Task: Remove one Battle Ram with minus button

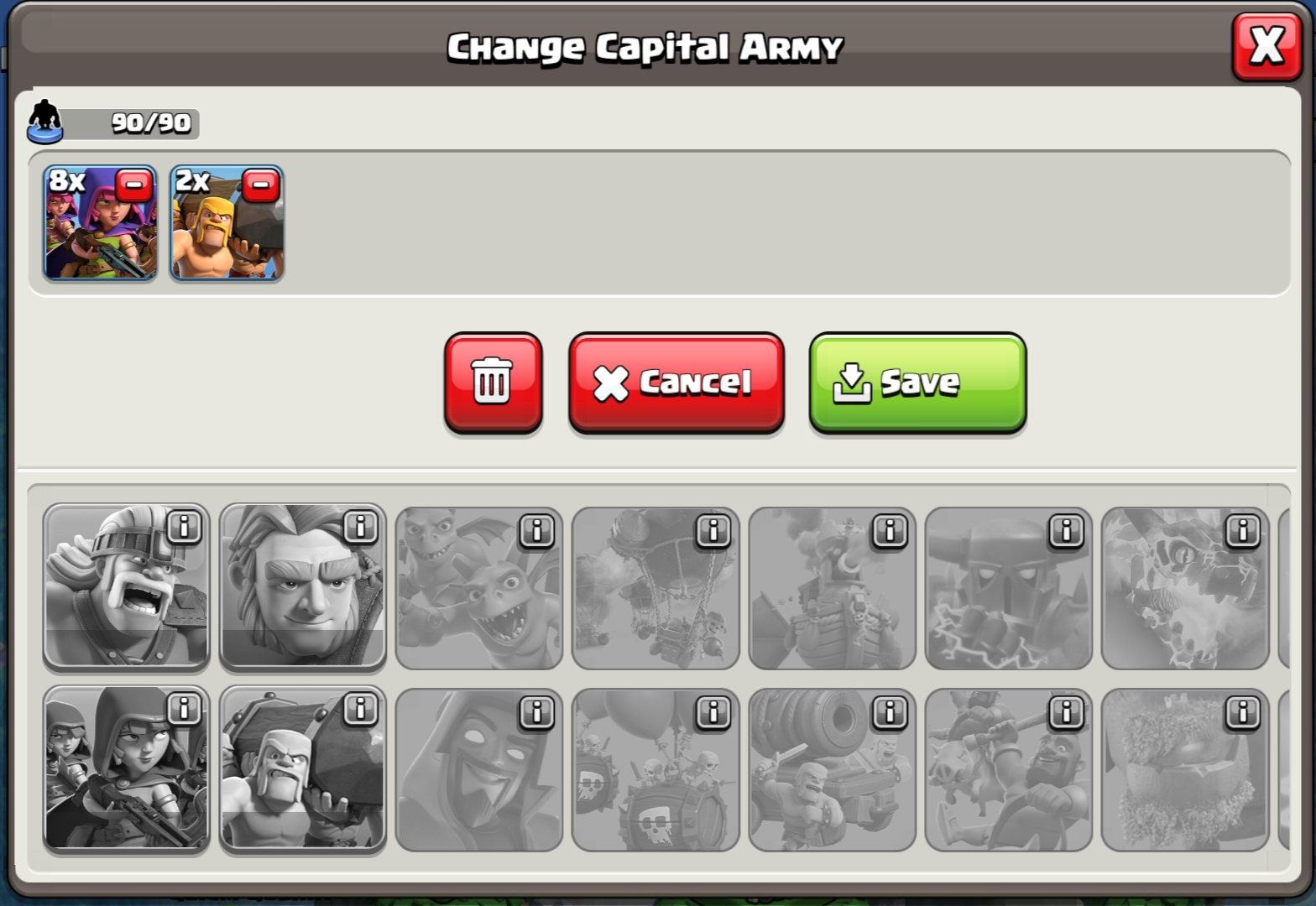Action: (261, 185)
